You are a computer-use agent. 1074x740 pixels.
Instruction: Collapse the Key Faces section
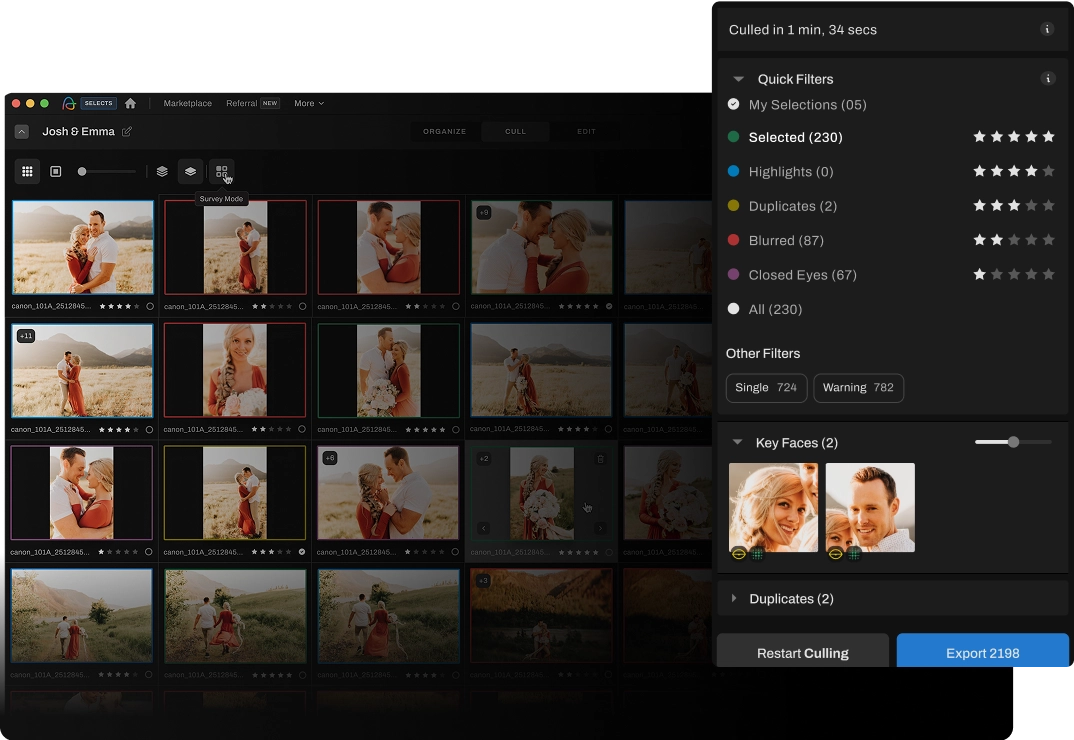coord(739,442)
